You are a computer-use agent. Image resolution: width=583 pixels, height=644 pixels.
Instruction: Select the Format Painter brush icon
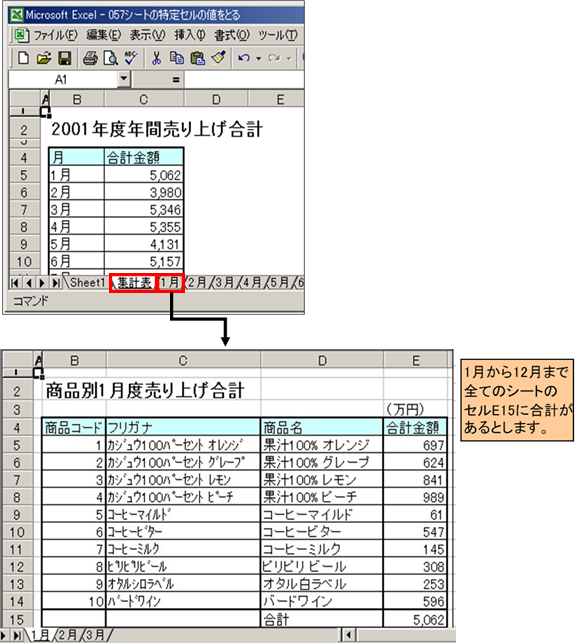(x=218, y=58)
